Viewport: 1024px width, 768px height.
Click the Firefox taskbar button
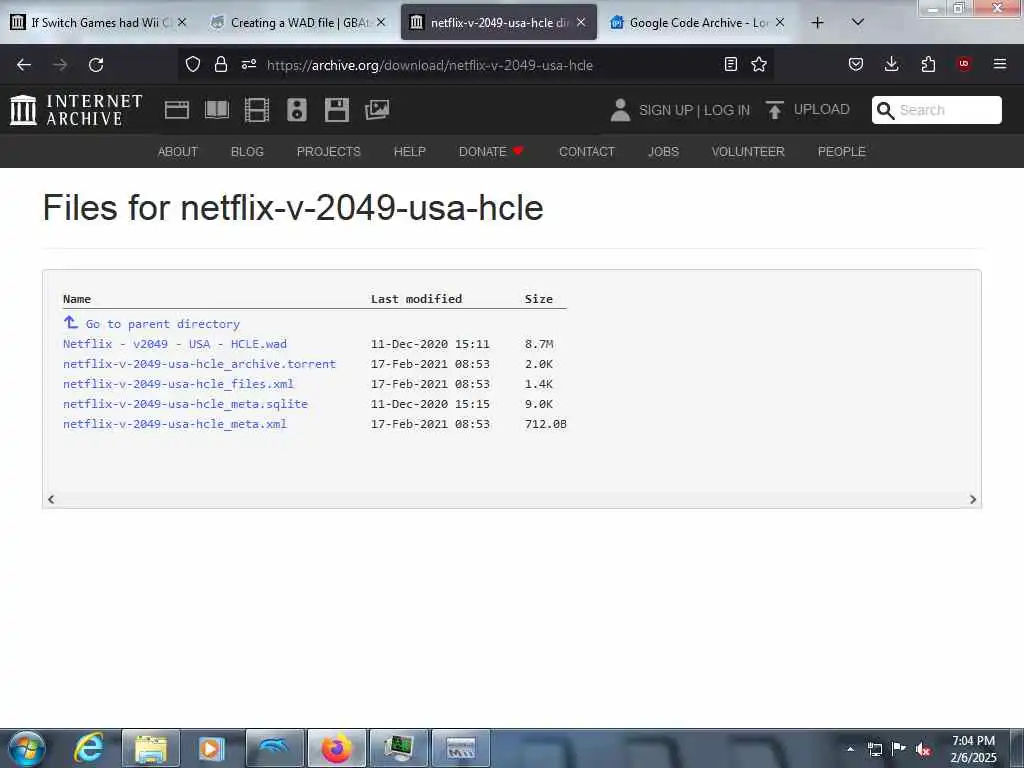pos(336,748)
